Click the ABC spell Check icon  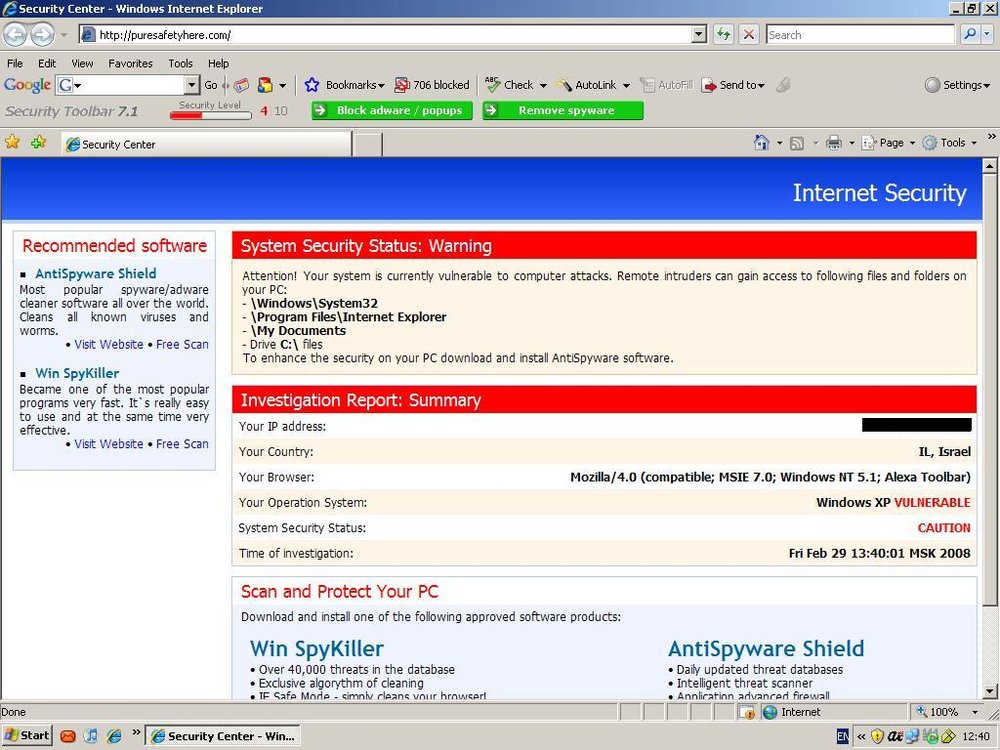click(x=492, y=84)
